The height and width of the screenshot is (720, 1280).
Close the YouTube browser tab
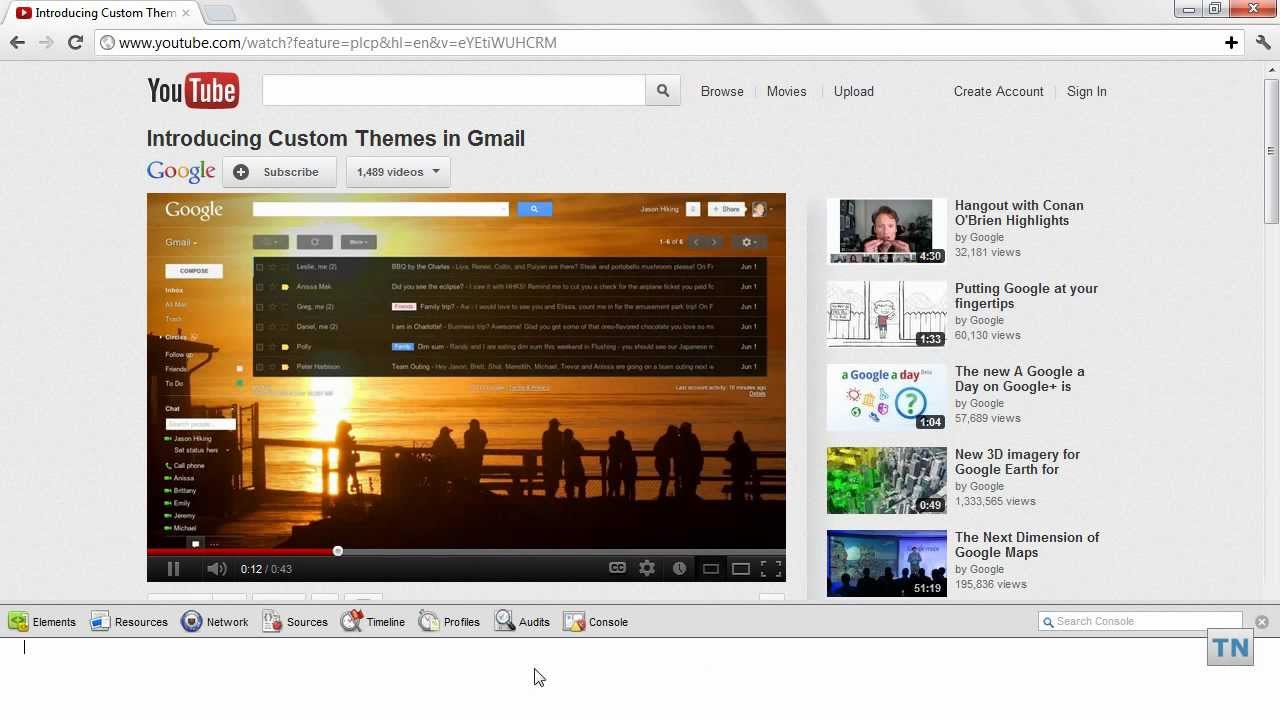(185, 13)
